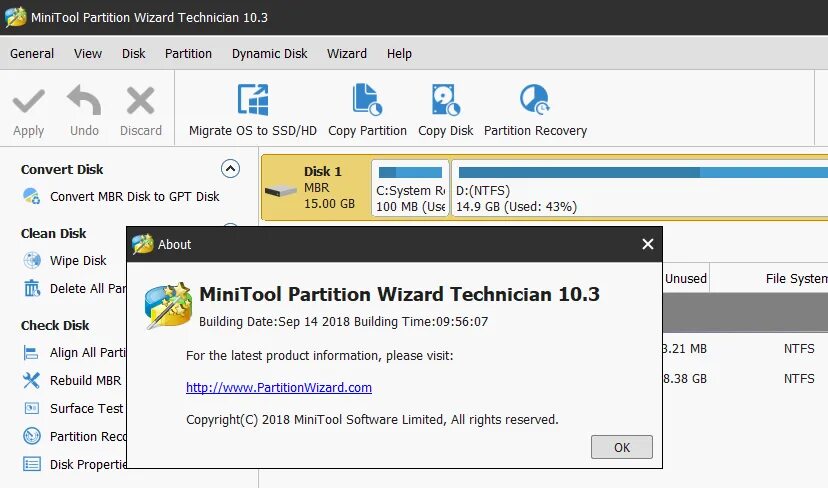This screenshot has height=488, width=828.
Task: Click the D: partition usage bar
Action: [x=643, y=172]
